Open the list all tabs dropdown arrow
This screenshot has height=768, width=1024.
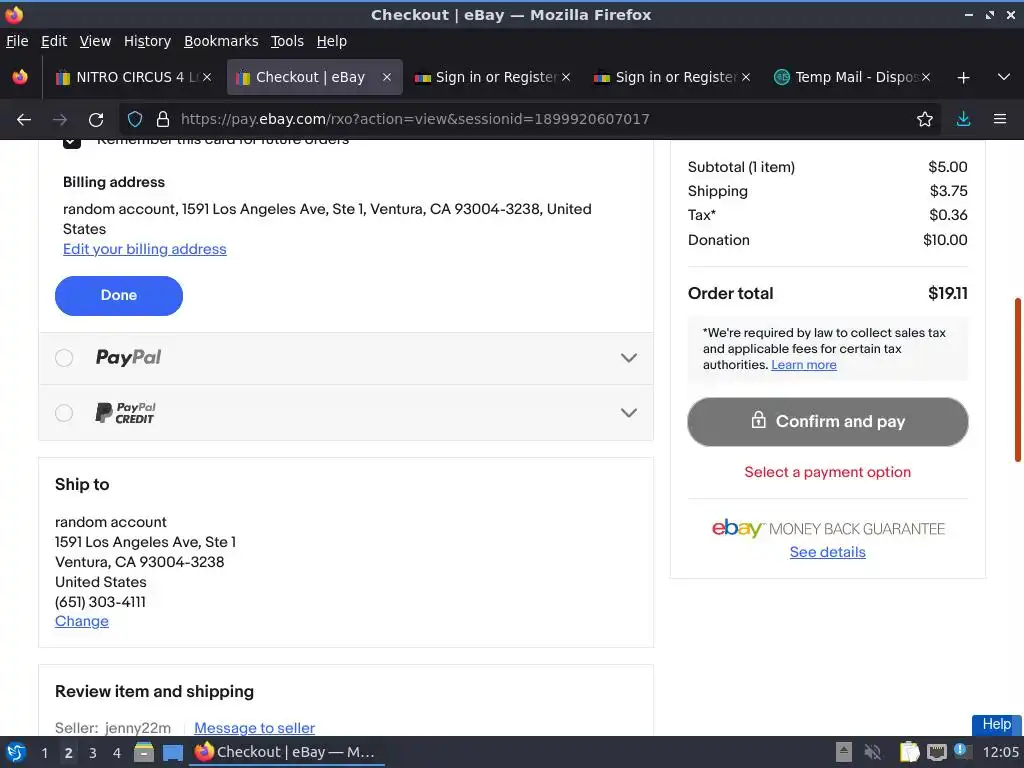(1004, 77)
